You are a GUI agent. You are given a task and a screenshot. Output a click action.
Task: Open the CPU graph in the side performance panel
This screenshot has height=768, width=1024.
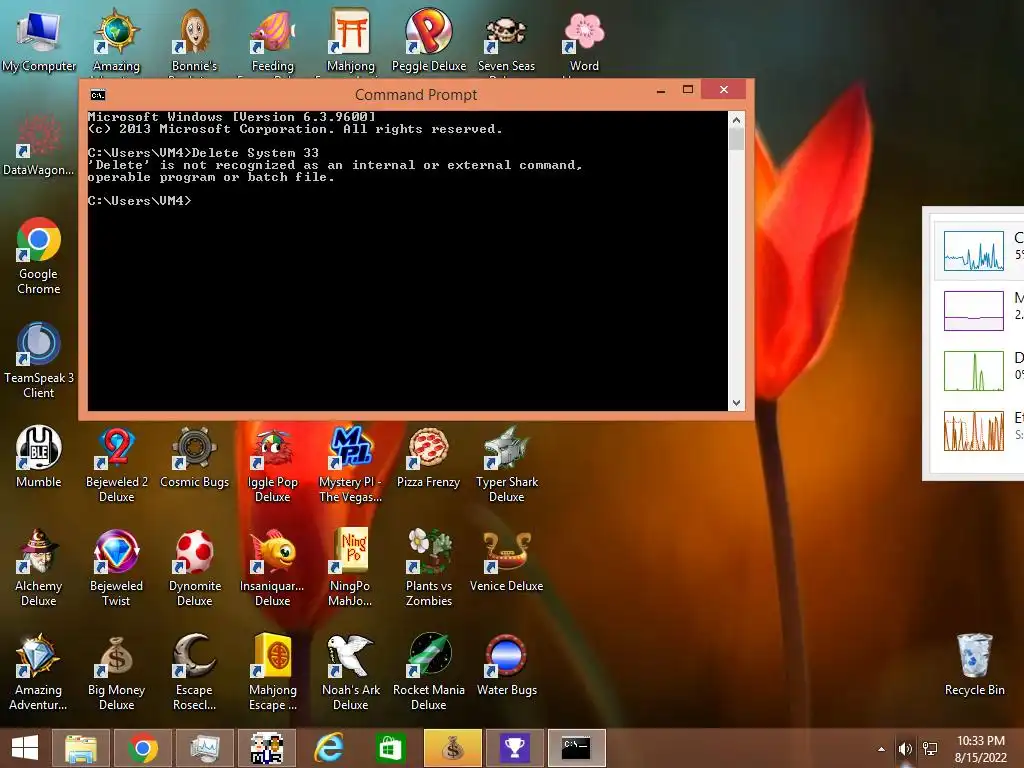click(973, 251)
